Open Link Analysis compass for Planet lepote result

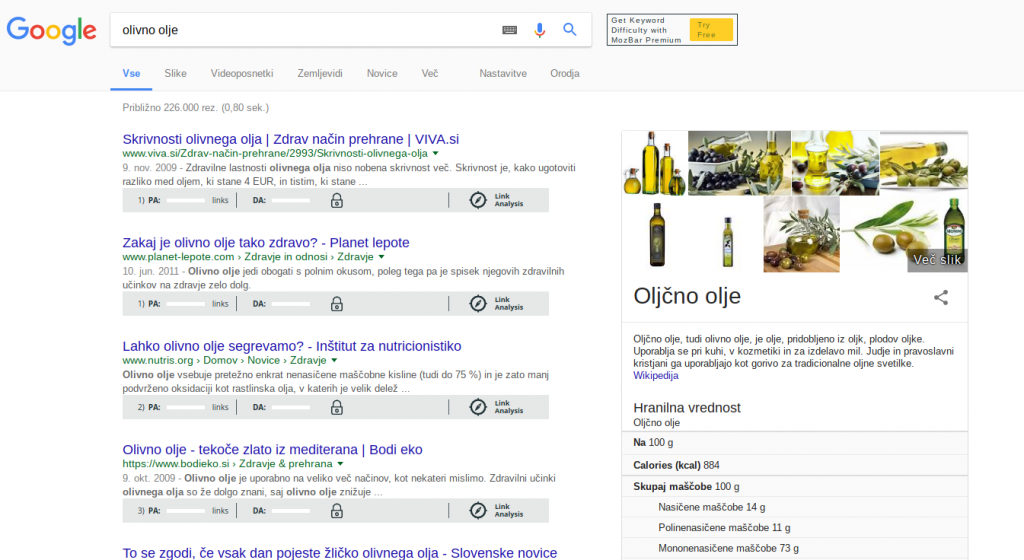[x=478, y=303]
